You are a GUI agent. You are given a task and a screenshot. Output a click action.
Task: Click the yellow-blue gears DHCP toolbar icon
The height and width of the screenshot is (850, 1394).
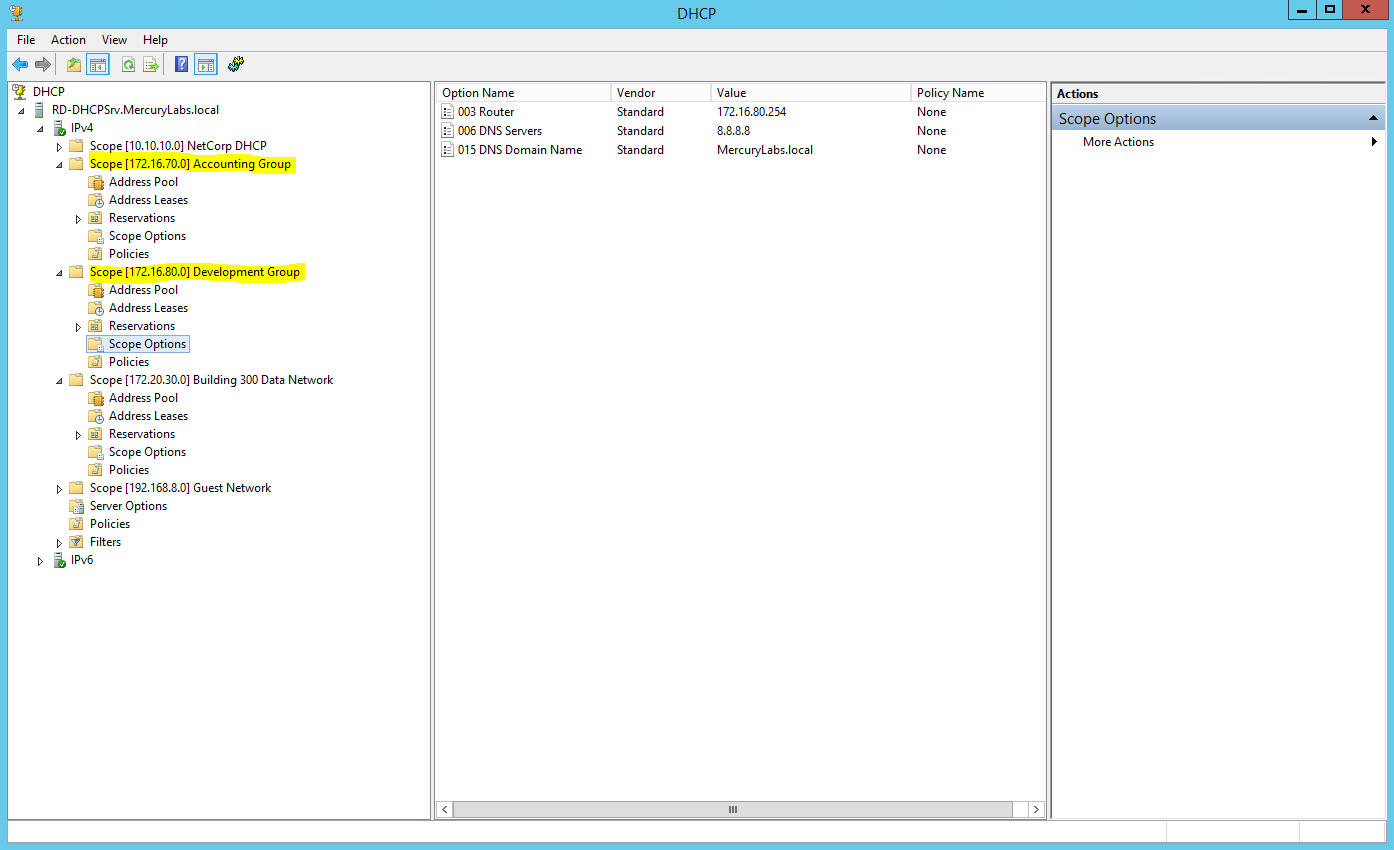click(236, 65)
